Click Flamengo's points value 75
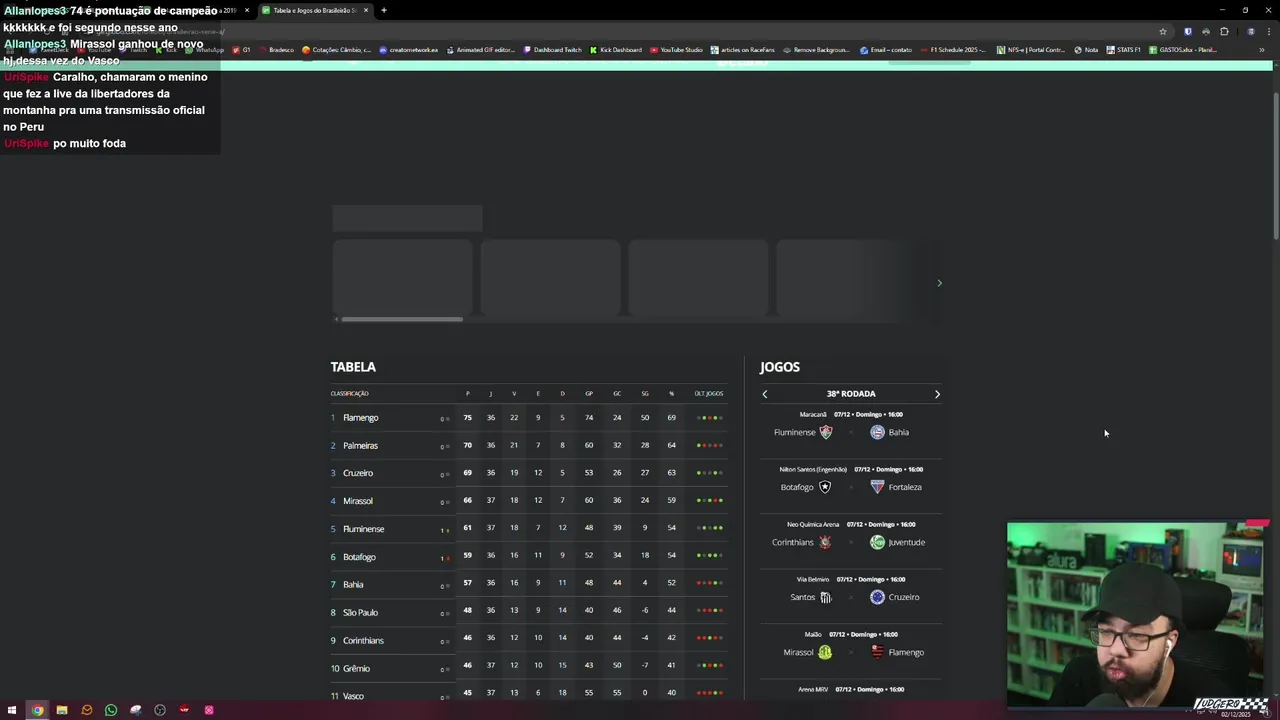The height and width of the screenshot is (720, 1280). [467, 418]
